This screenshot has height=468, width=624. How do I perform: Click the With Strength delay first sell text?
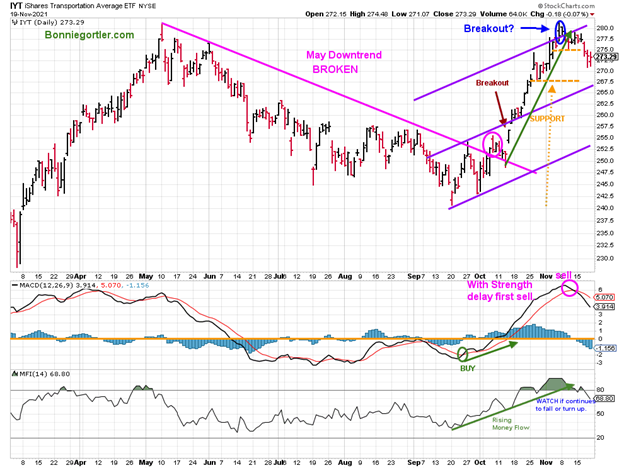(x=503, y=300)
